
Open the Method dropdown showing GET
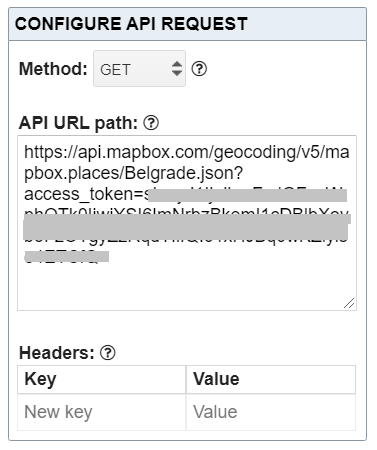click(139, 69)
